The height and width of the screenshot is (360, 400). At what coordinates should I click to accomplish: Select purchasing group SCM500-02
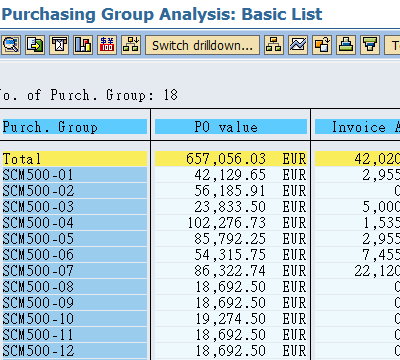pos(74,191)
